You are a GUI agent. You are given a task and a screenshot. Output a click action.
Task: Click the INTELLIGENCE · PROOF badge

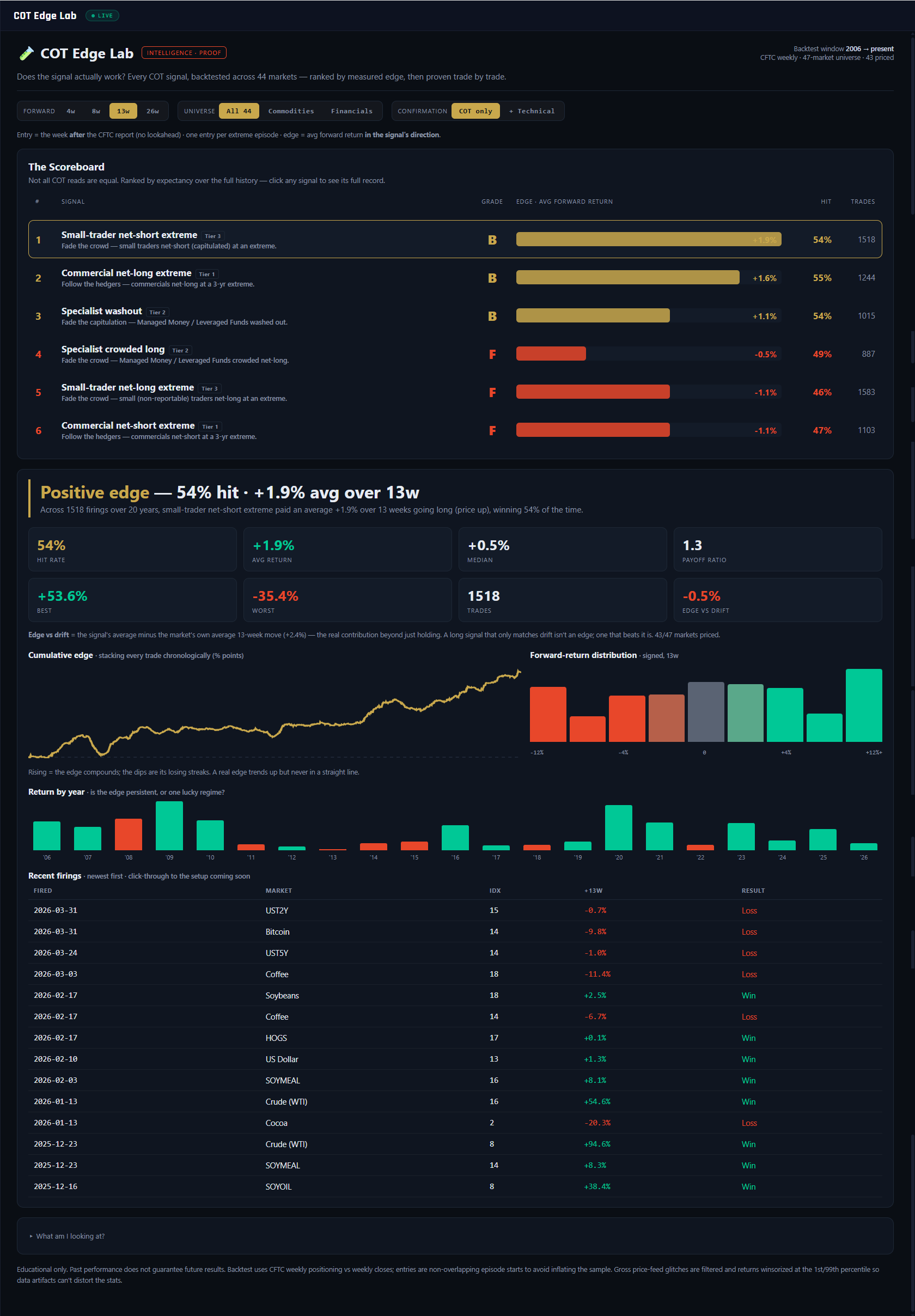point(184,53)
